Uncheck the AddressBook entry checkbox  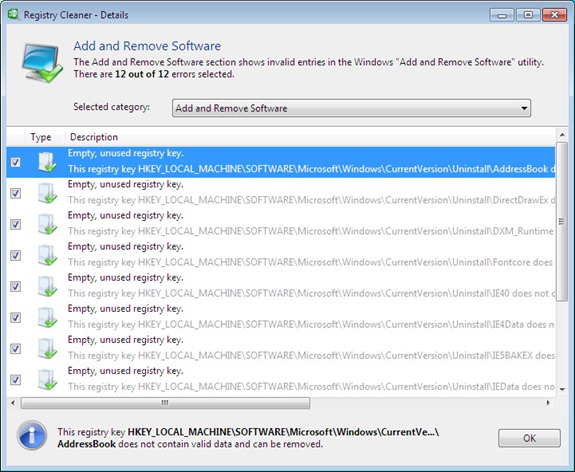[x=15, y=162]
